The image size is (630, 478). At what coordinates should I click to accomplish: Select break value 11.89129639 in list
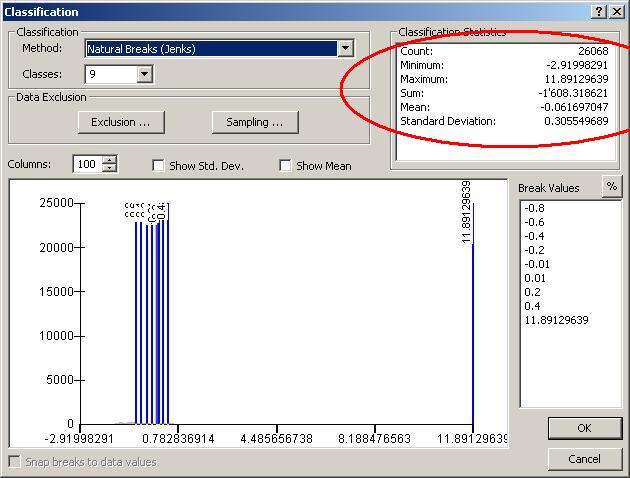click(x=556, y=320)
